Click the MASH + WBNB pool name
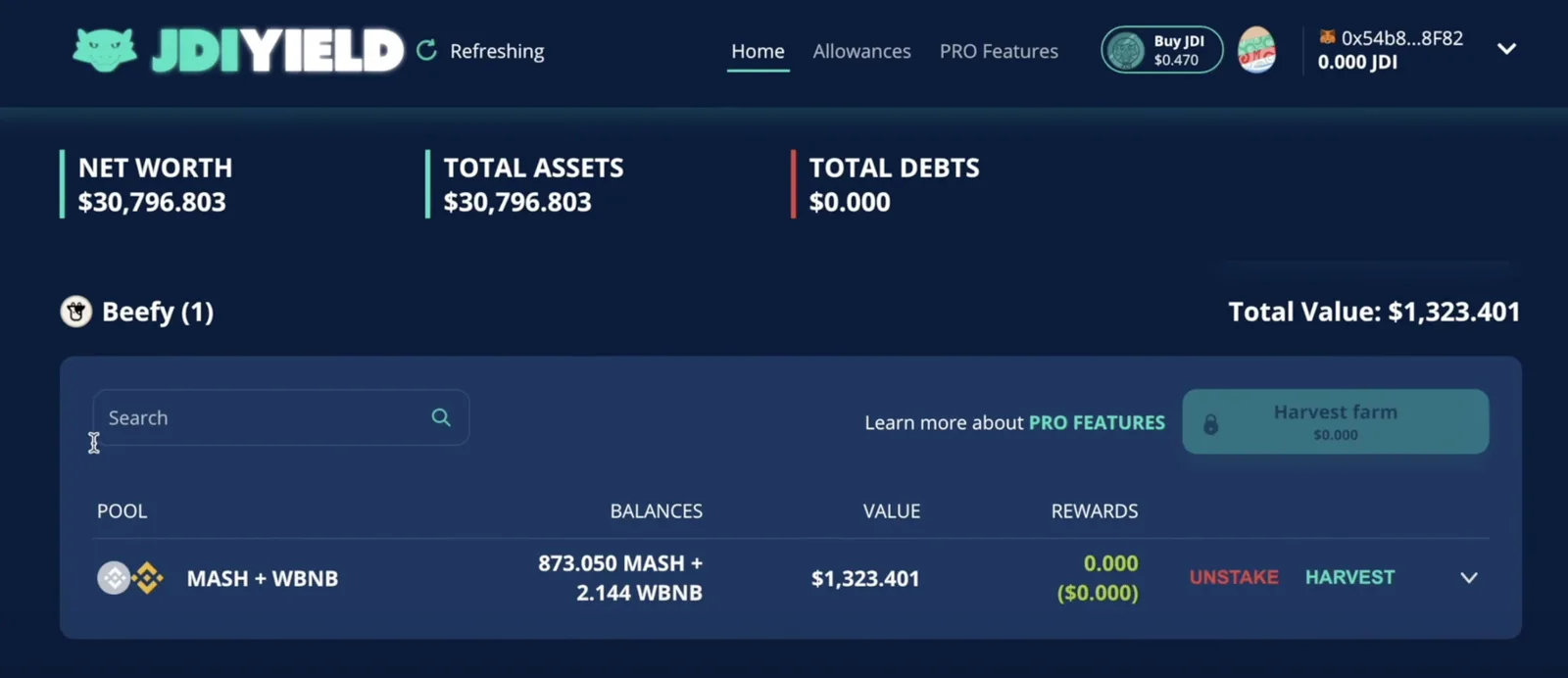The height and width of the screenshot is (678, 1568). click(x=263, y=578)
